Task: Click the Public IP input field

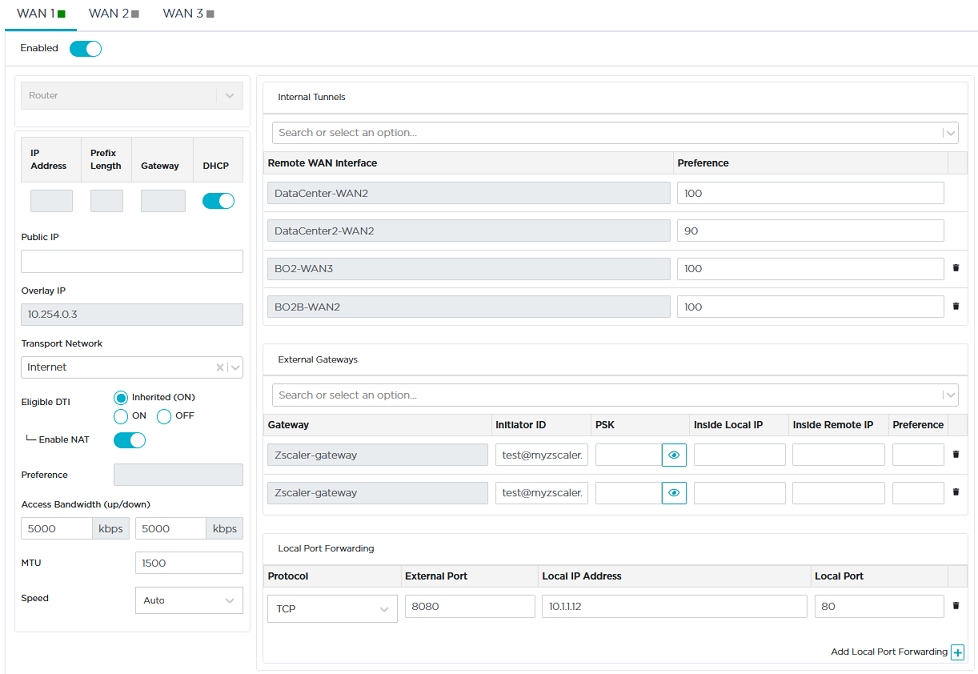Action: coord(132,262)
